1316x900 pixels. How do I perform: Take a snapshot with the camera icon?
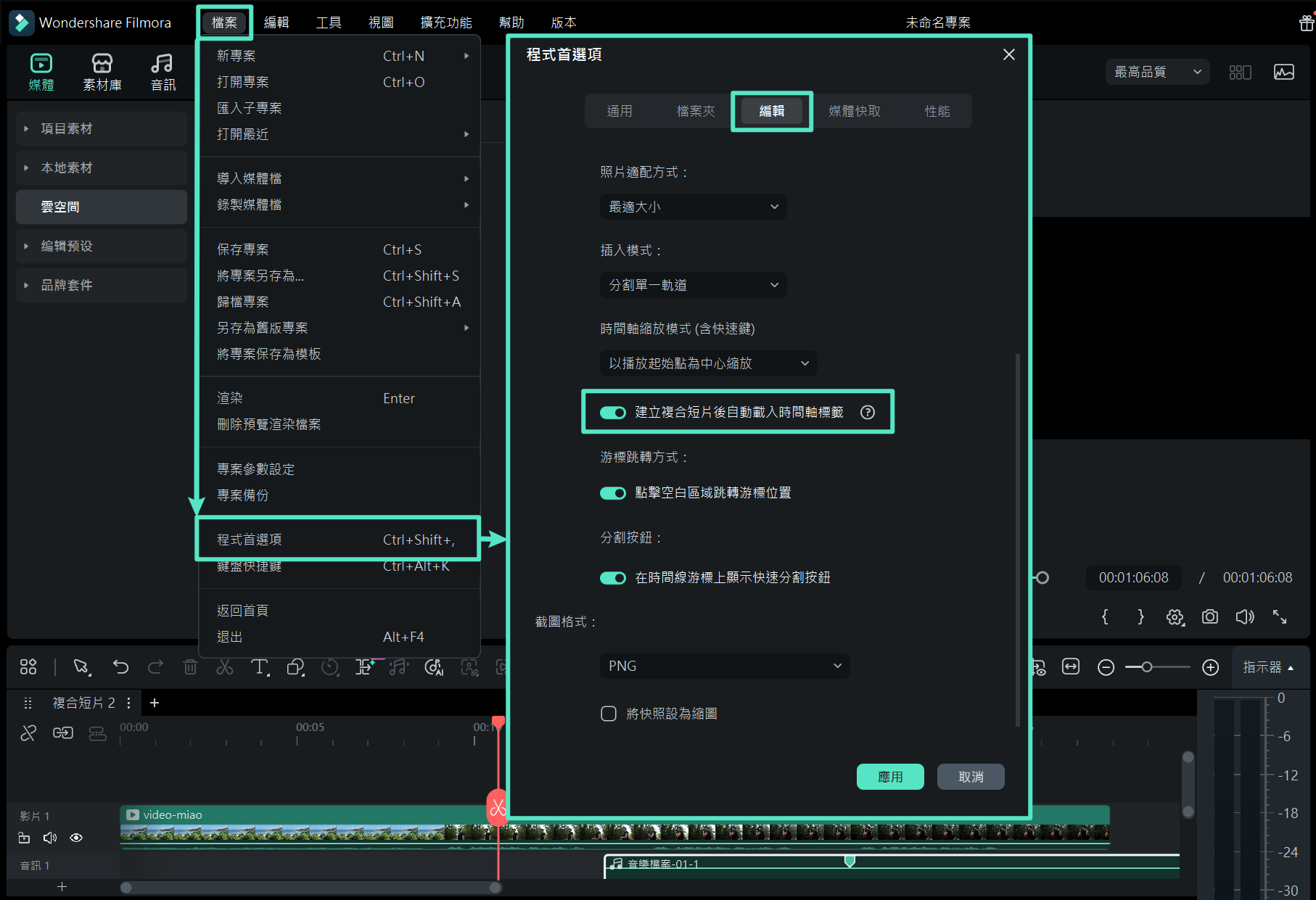pyautogui.click(x=1209, y=616)
